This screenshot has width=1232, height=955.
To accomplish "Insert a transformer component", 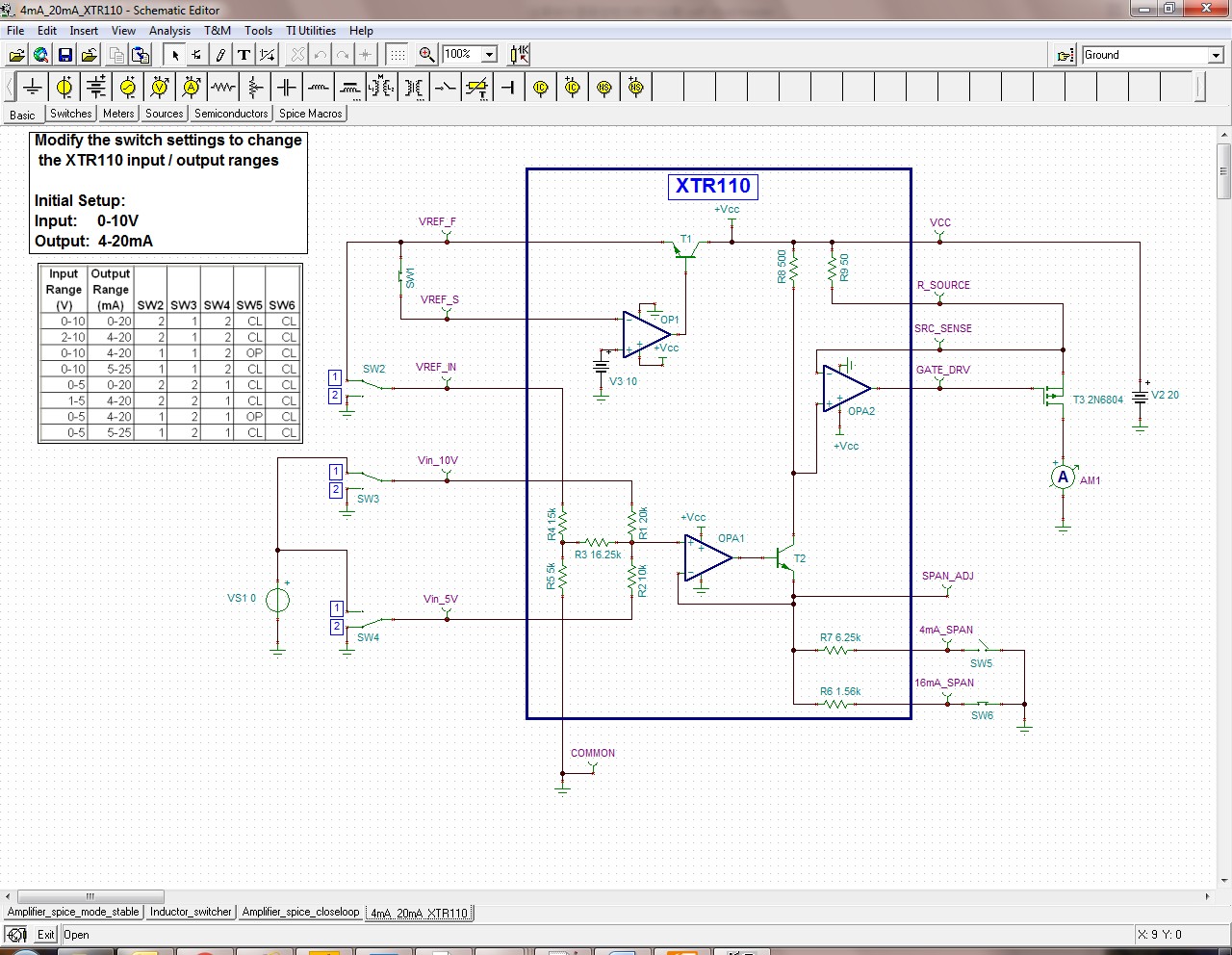I will [414, 88].
